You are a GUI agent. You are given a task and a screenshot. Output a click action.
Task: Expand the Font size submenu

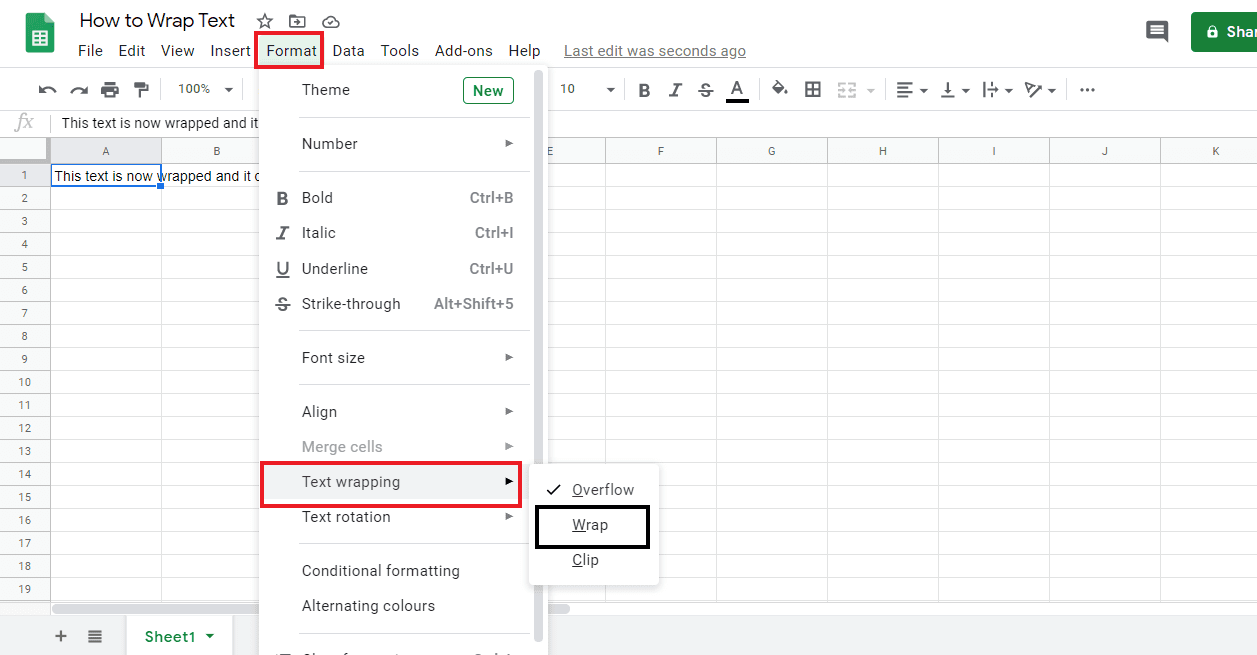[396, 358]
